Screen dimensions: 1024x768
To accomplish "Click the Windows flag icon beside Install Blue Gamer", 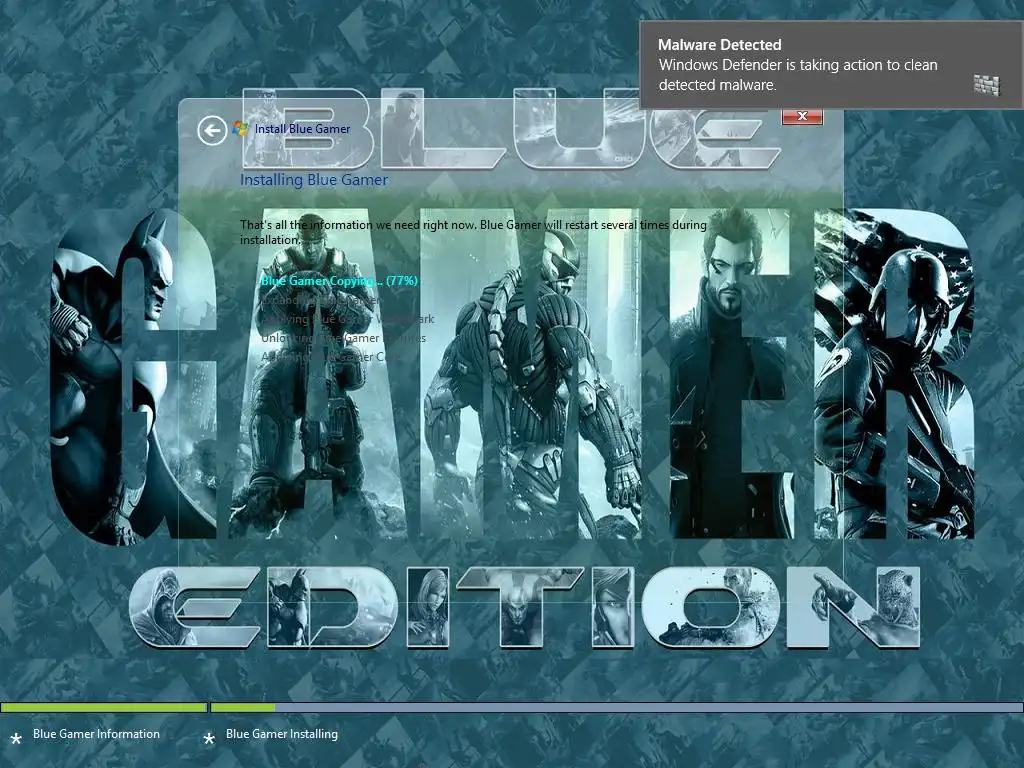I will pos(240,129).
